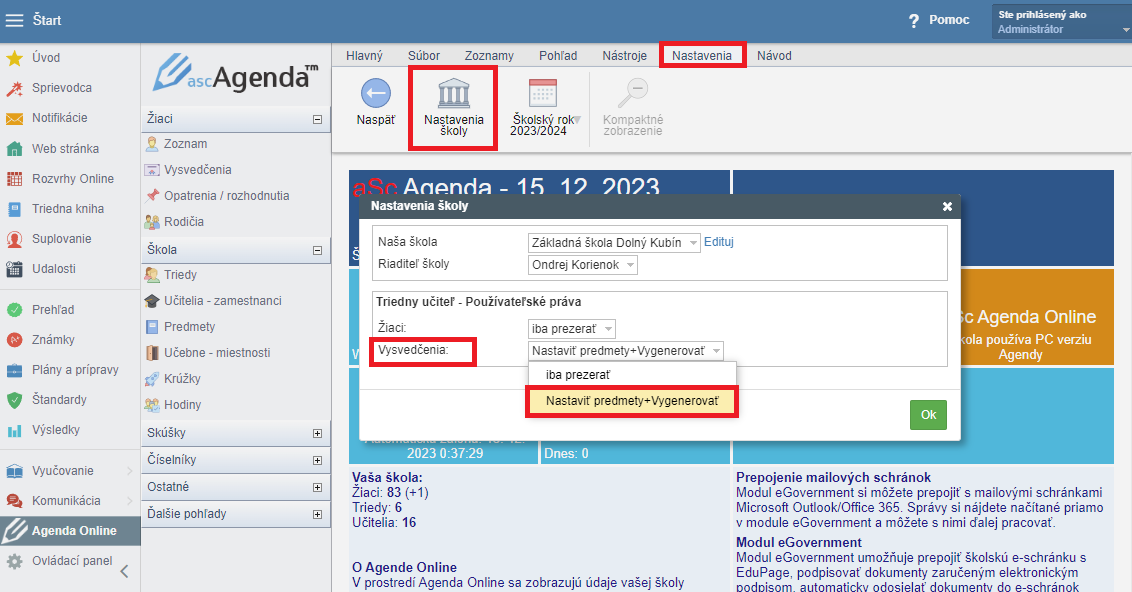Click Kompaktné zobrazenie toolbar button
The height and width of the screenshot is (592, 1132).
coord(632,108)
